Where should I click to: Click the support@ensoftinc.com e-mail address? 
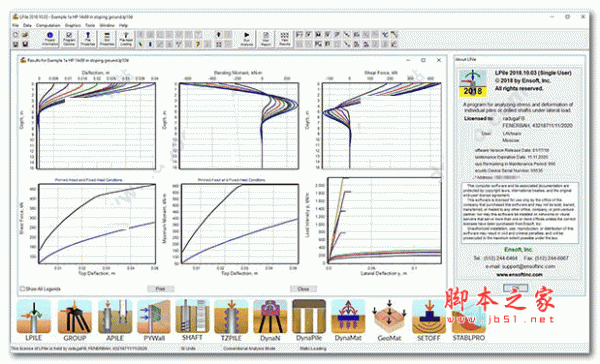529,266
